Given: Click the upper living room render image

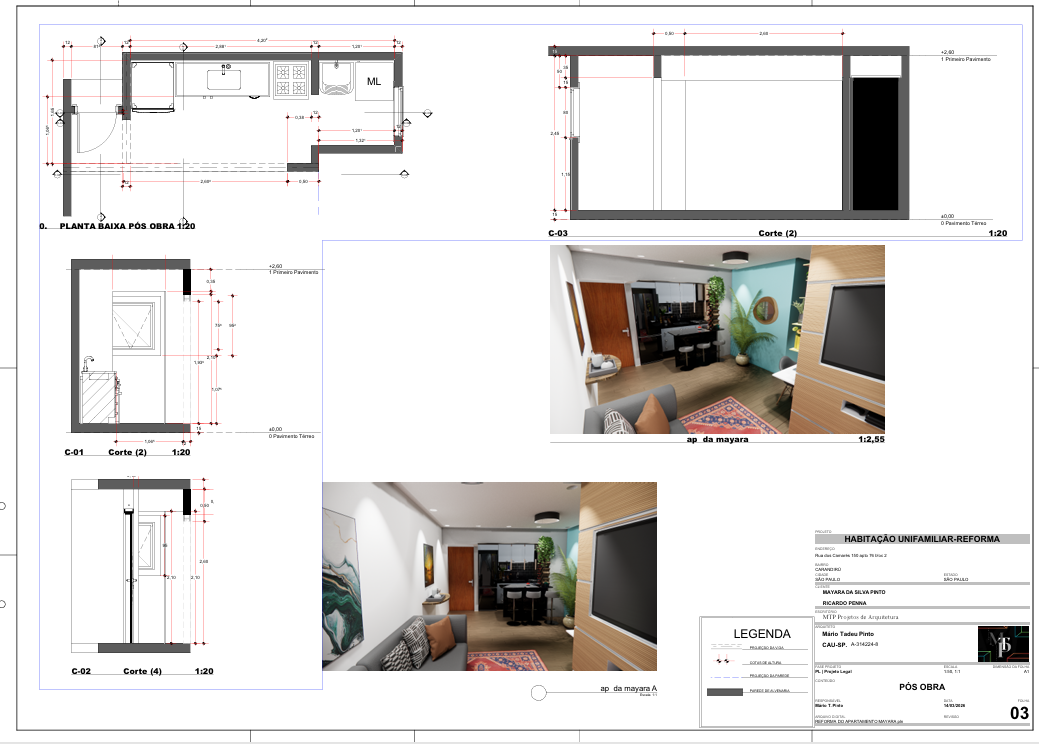Looking at the screenshot, I should (x=717, y=339).
